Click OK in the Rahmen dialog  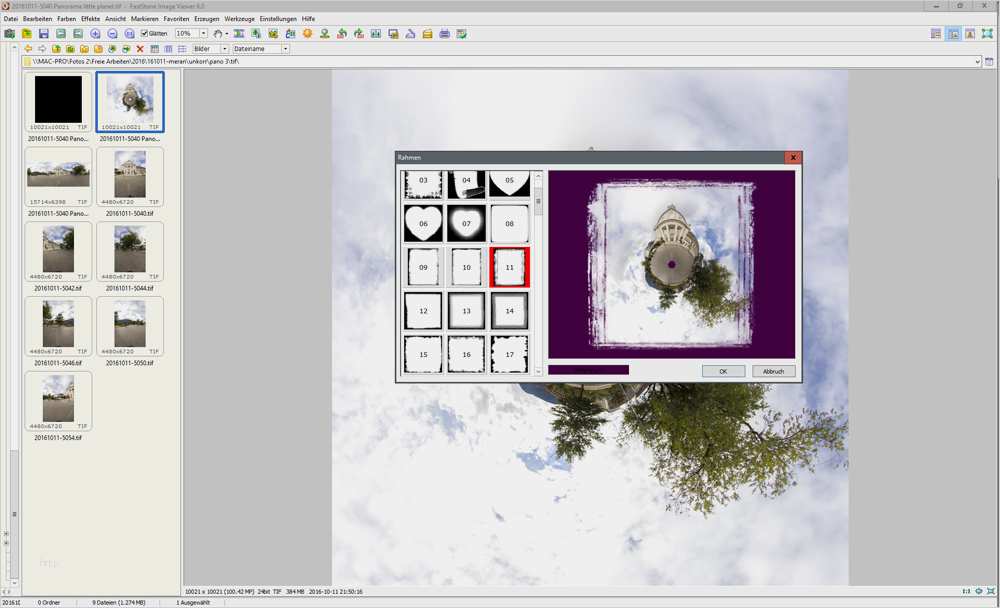tap(722, 371)
